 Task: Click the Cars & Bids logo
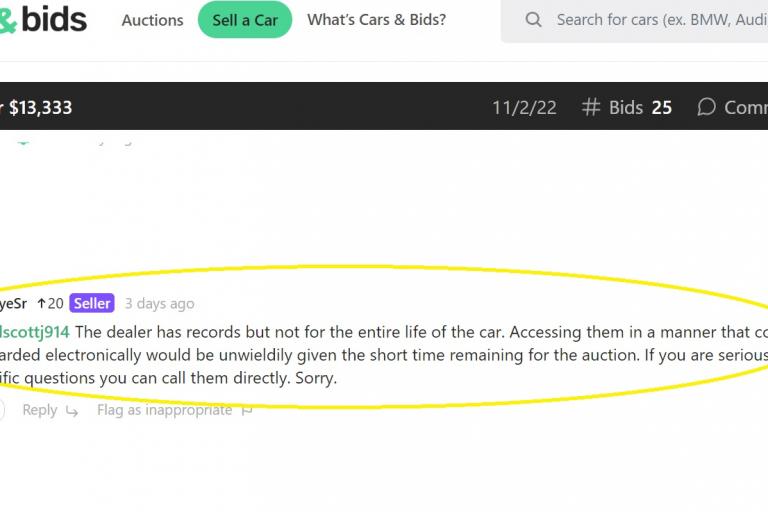pyautogui.click(x=43, y=20)
